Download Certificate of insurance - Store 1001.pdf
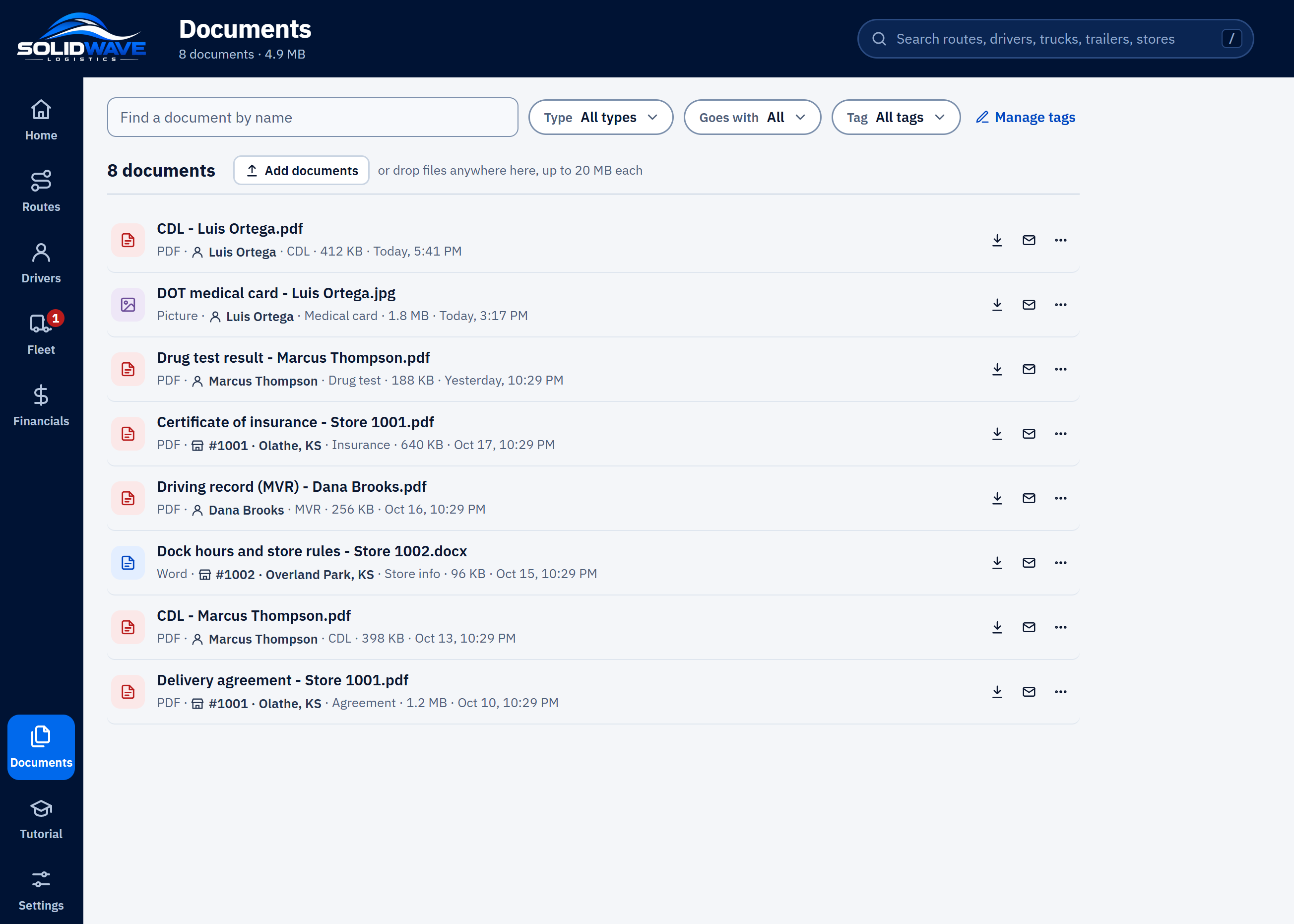1294x924 pixels. [997, 434]
